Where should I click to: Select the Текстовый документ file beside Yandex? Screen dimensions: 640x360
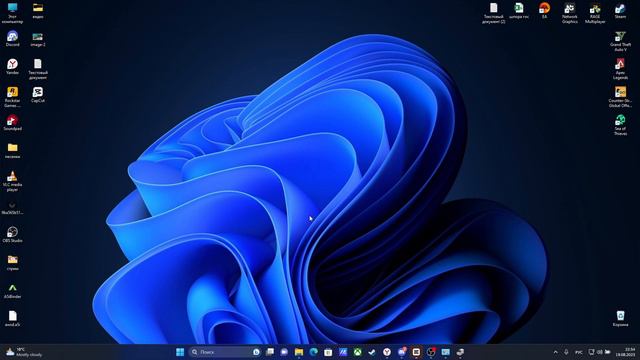point(38,69)
